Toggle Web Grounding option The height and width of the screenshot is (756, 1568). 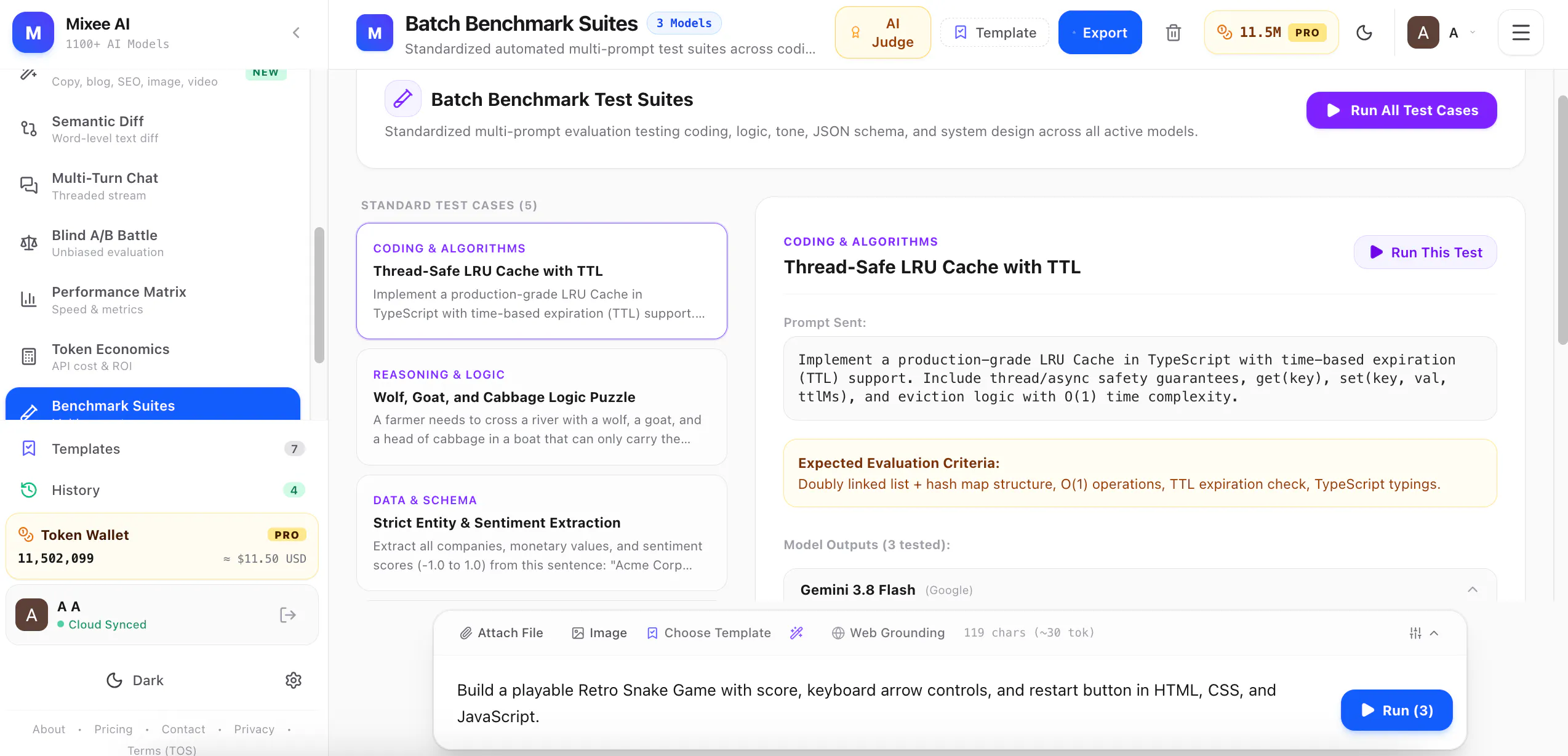[x=888, y=633]
